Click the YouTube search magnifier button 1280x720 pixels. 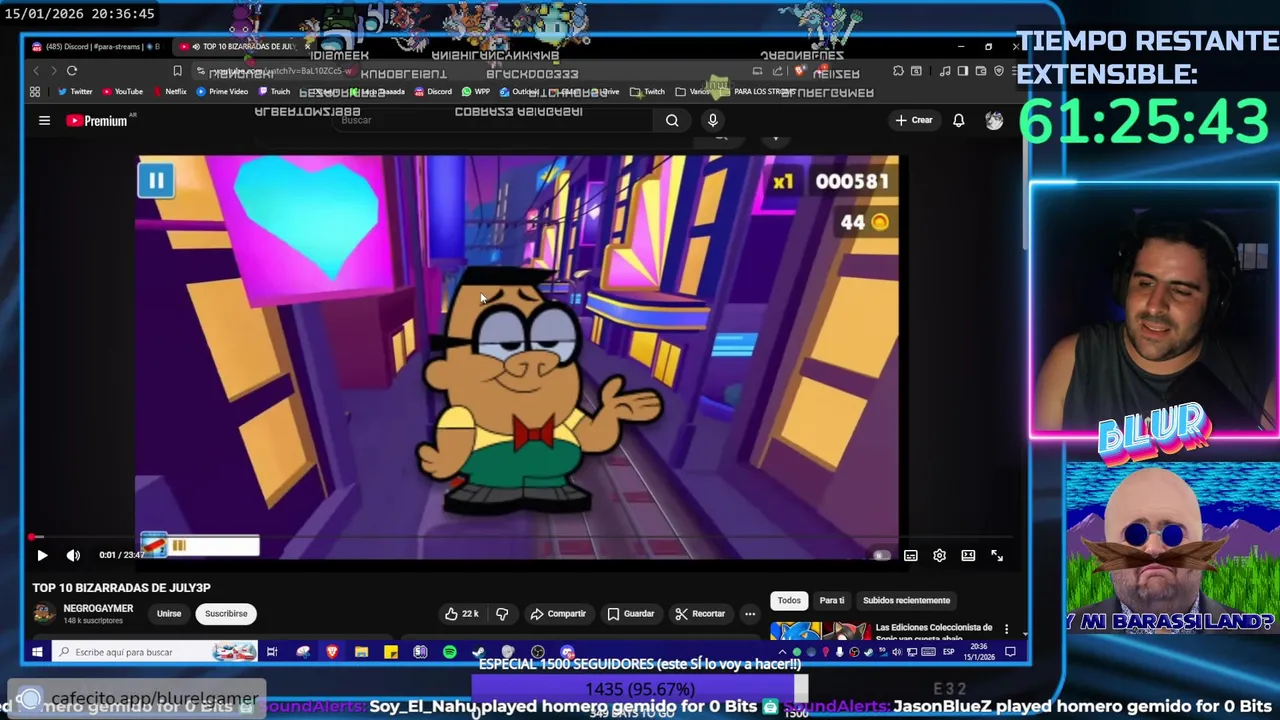(x=672, y=121)
